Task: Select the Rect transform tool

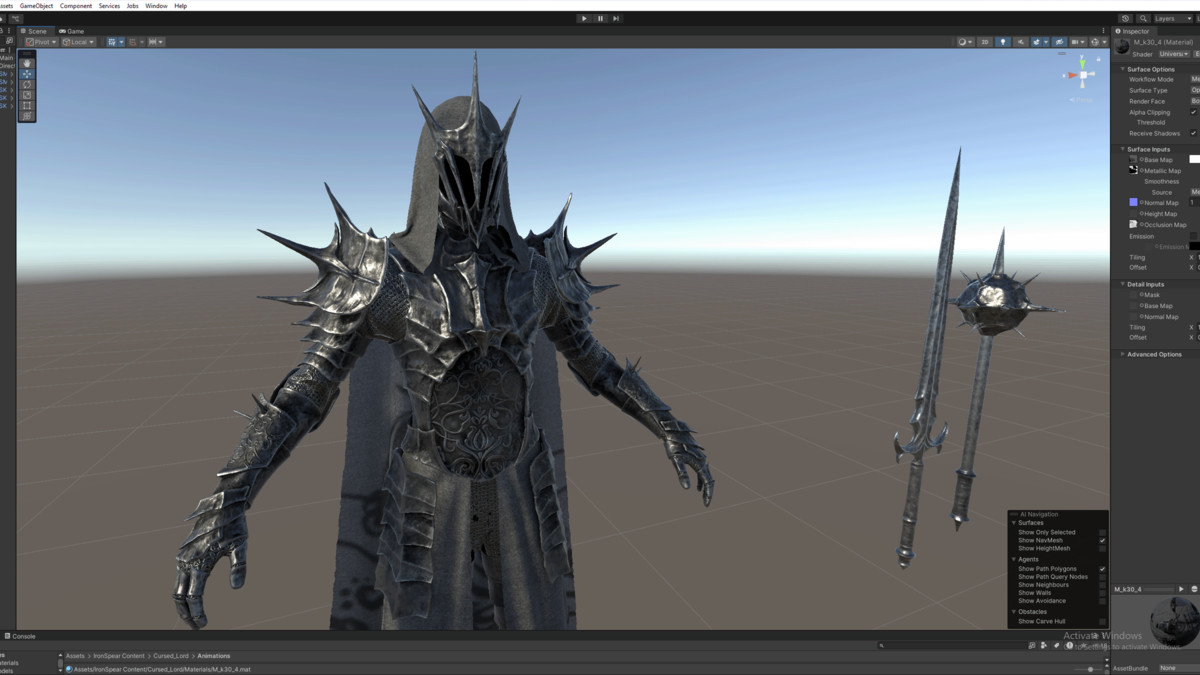Action: 27,106
